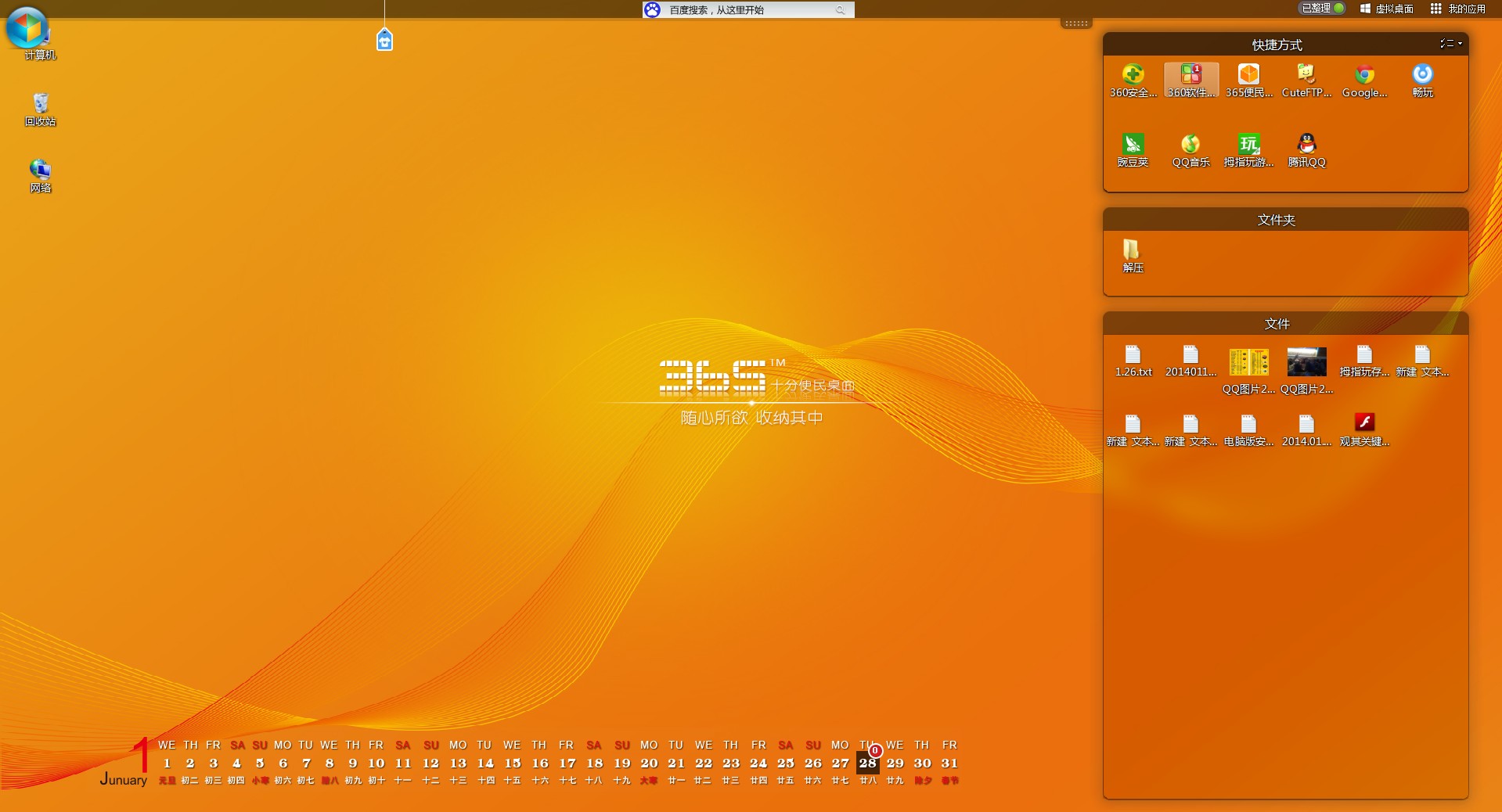Toggle the 已整理 green switch
This screenshot has height=812, width=1502.
pyautogui.click(x=1323, y=8)
